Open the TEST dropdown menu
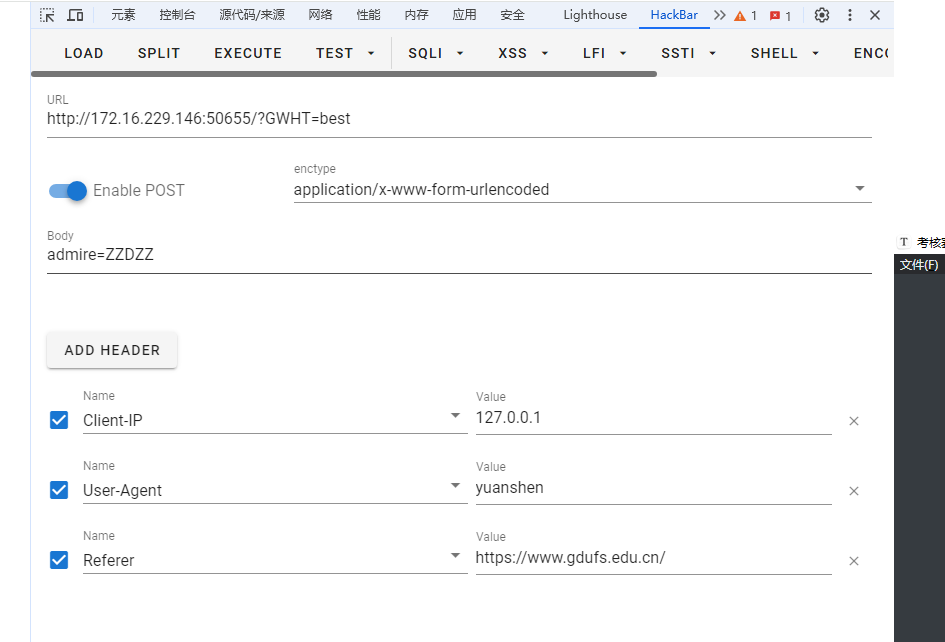The image size is (945, 642). tap(345, 54)
